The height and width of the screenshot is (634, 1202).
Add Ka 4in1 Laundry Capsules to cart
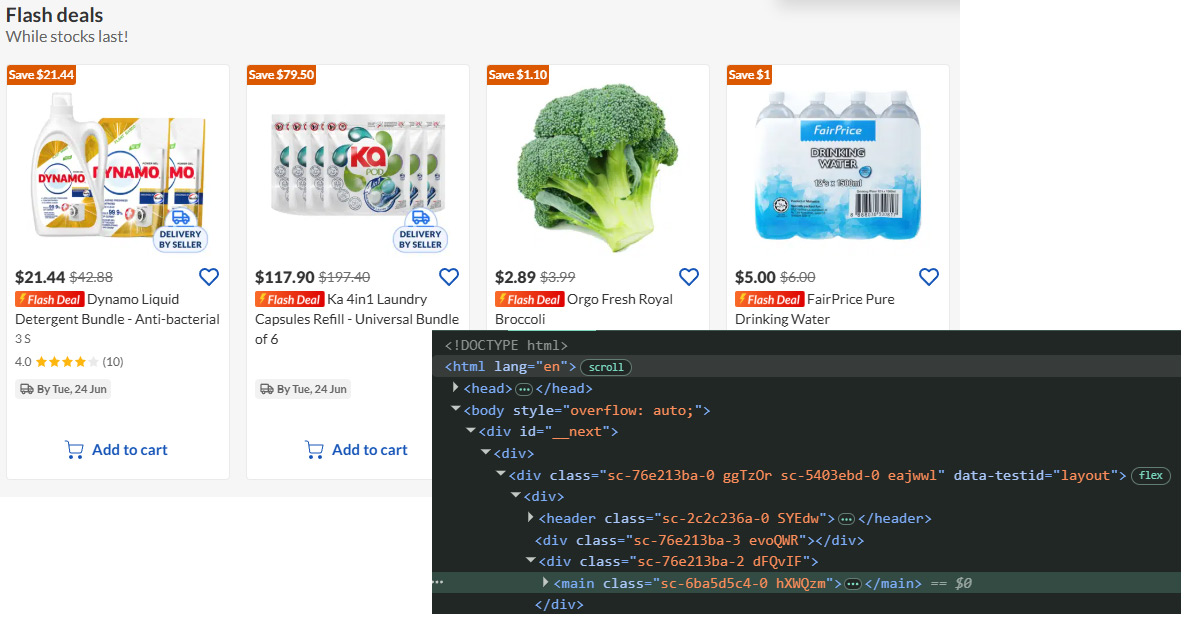(357, 450)
